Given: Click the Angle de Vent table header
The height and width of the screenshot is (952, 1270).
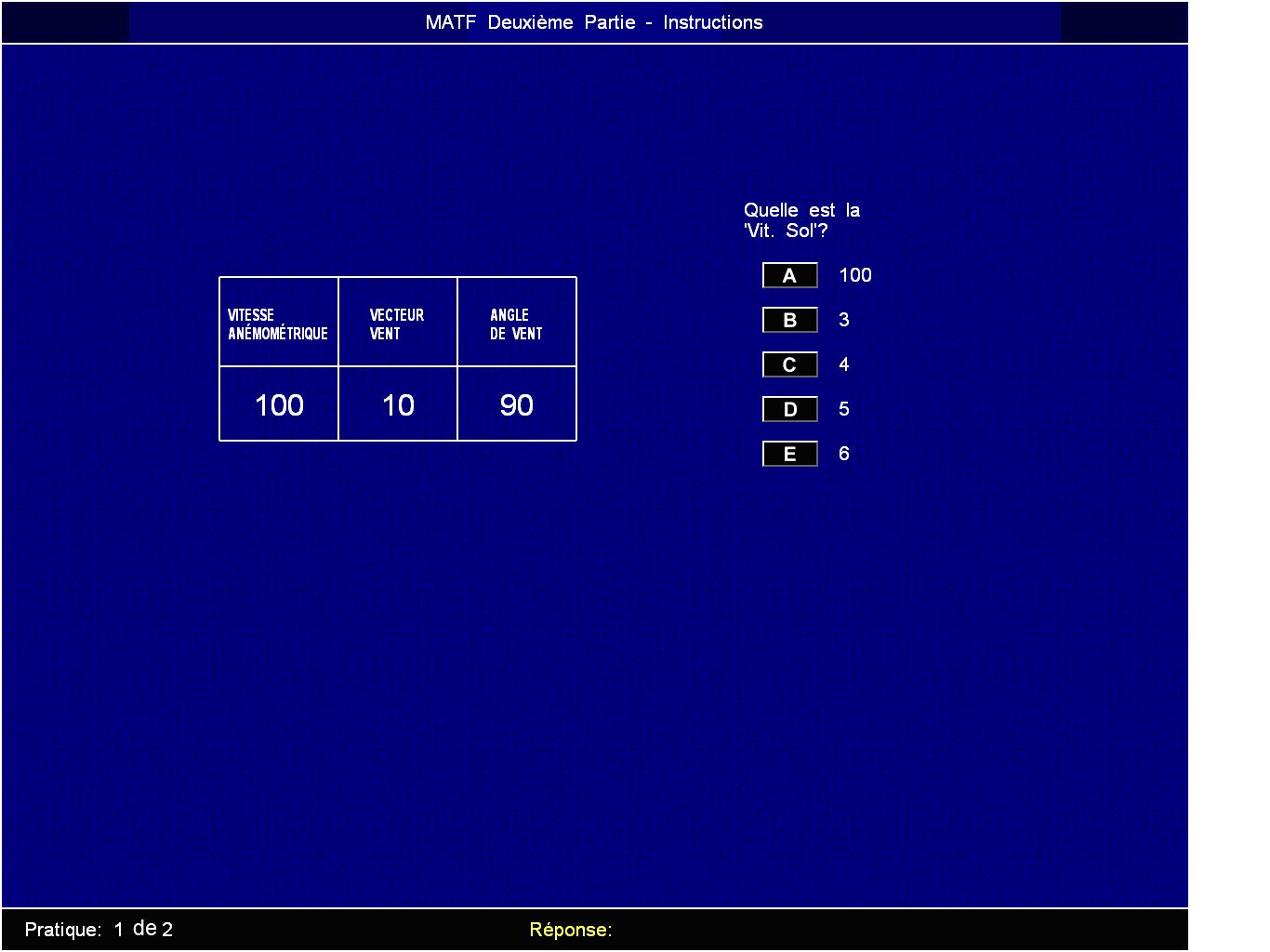Looking at the screenshot, I should (516, 324).
